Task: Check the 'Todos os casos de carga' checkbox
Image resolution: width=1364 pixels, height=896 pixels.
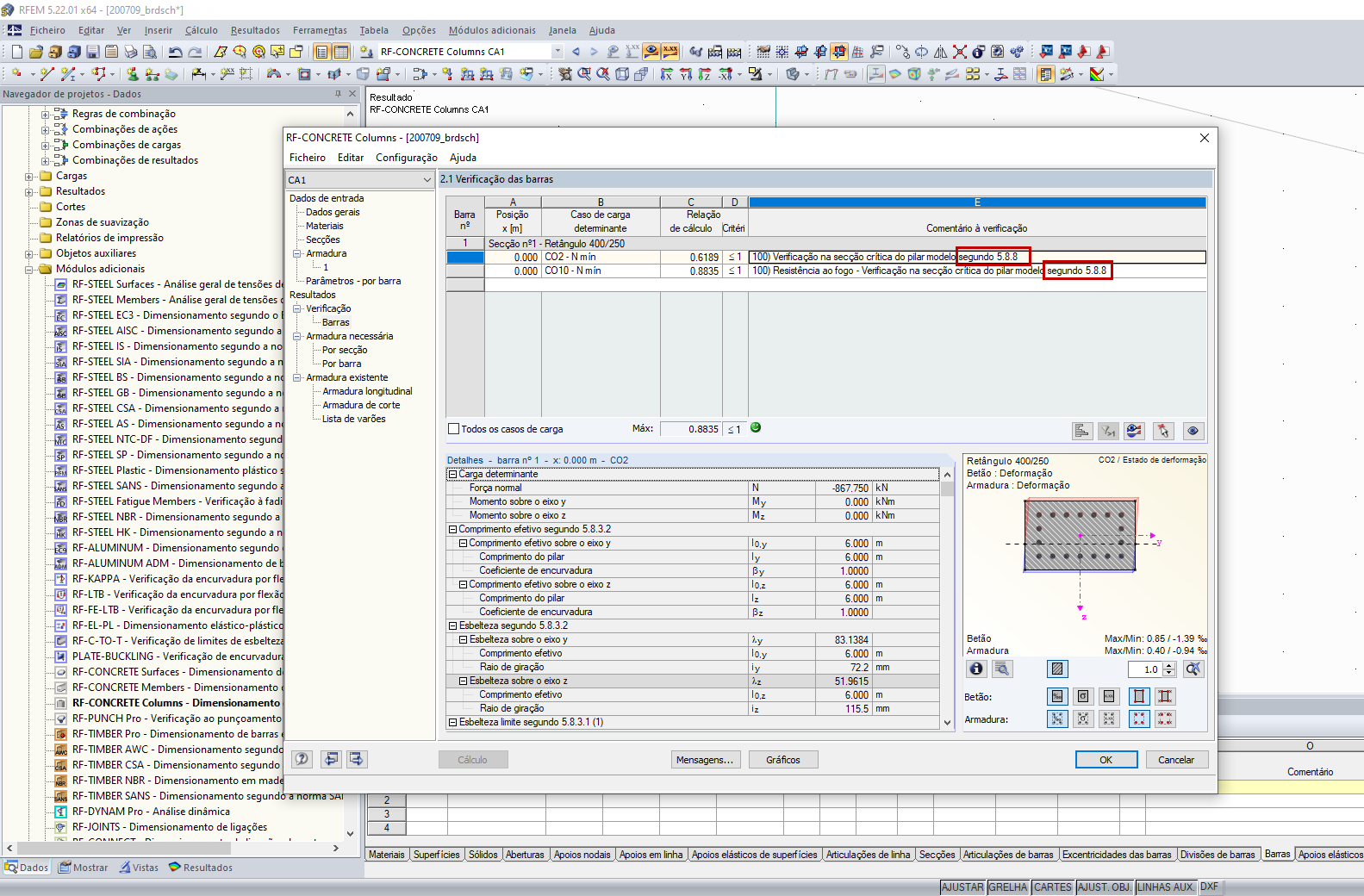Action: pyautogui.click(x=453, y=429)
